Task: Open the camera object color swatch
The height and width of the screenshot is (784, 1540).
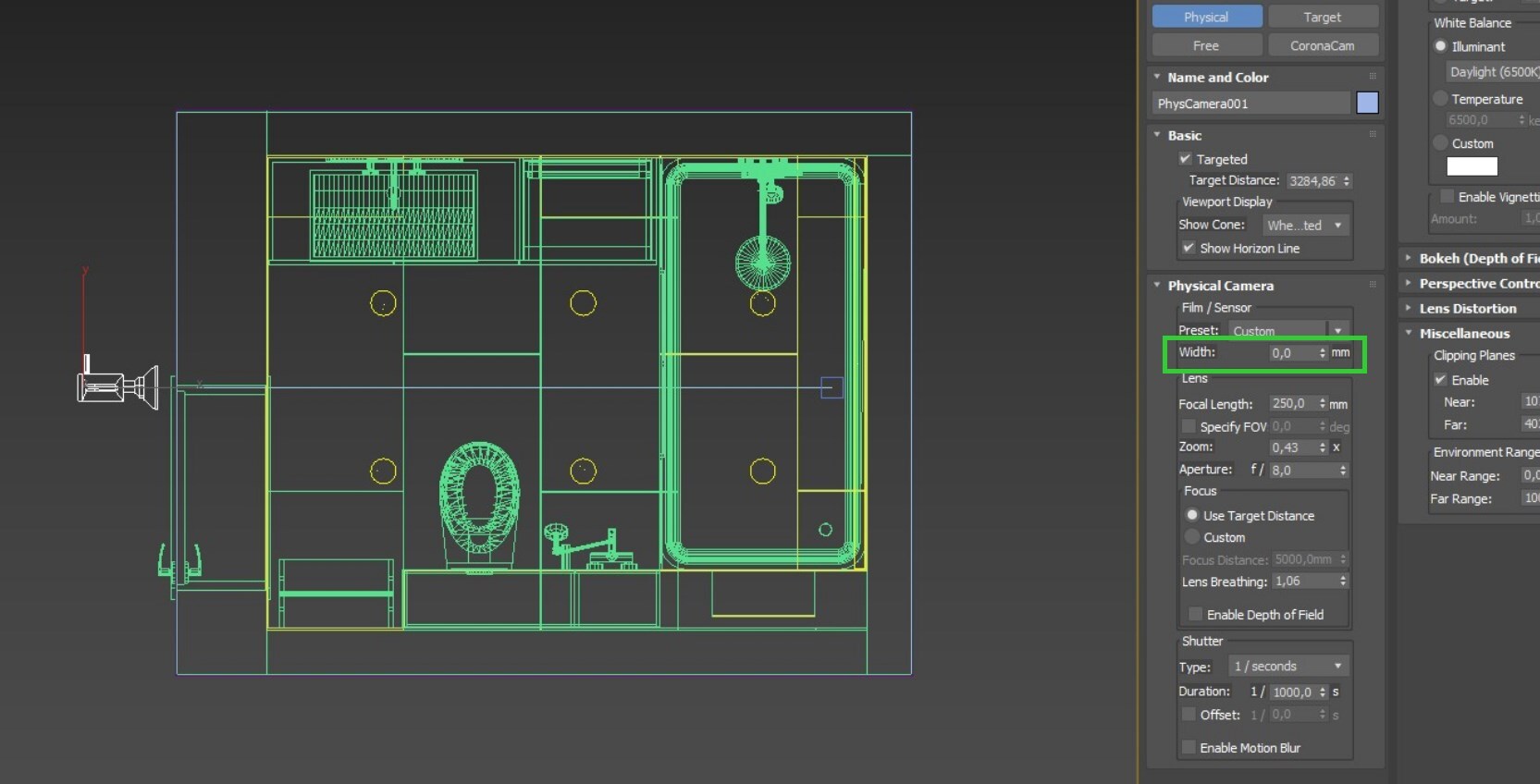Action: pos(1367,103)
